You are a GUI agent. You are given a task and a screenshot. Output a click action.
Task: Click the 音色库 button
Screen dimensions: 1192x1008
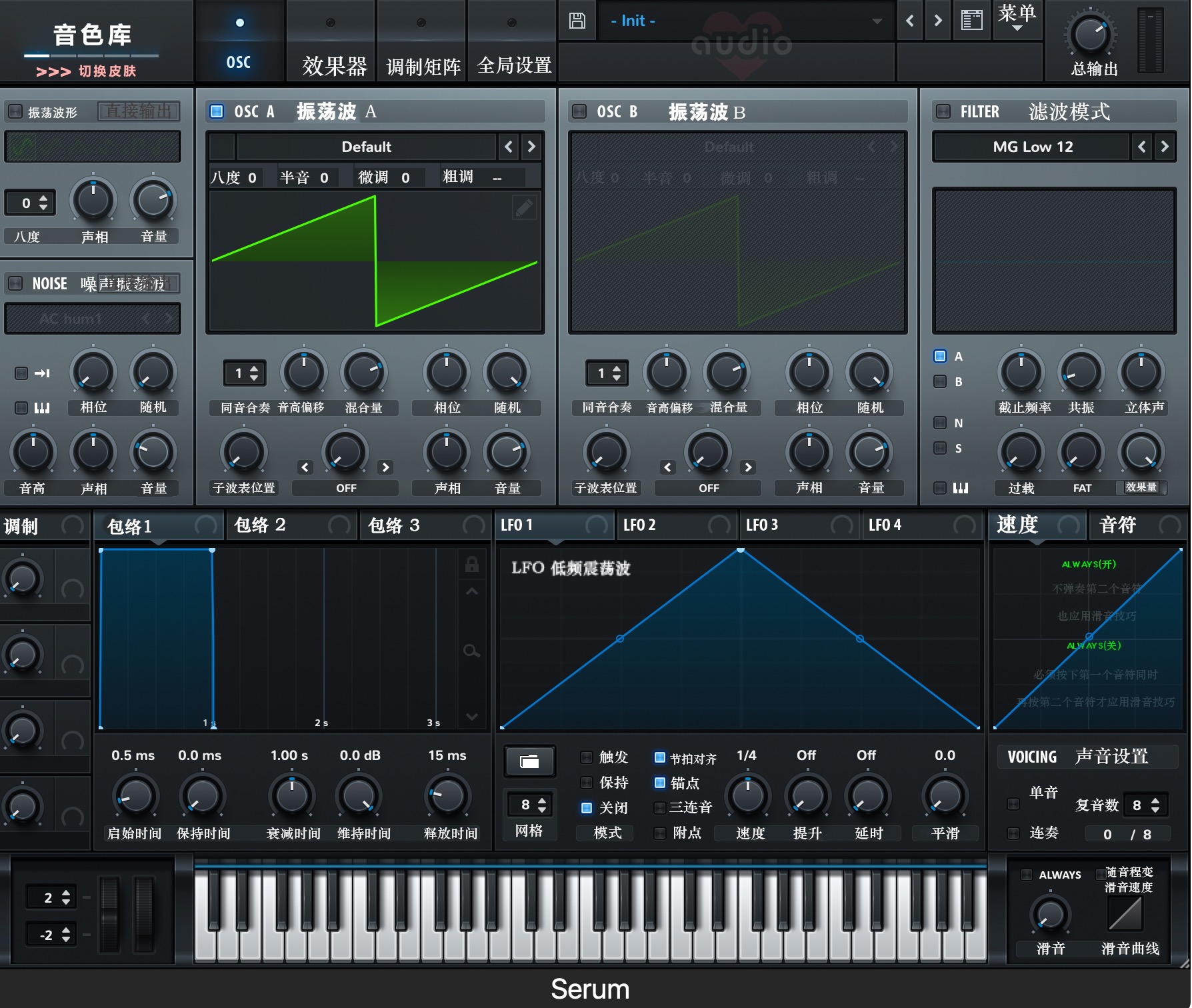point(92,35)
